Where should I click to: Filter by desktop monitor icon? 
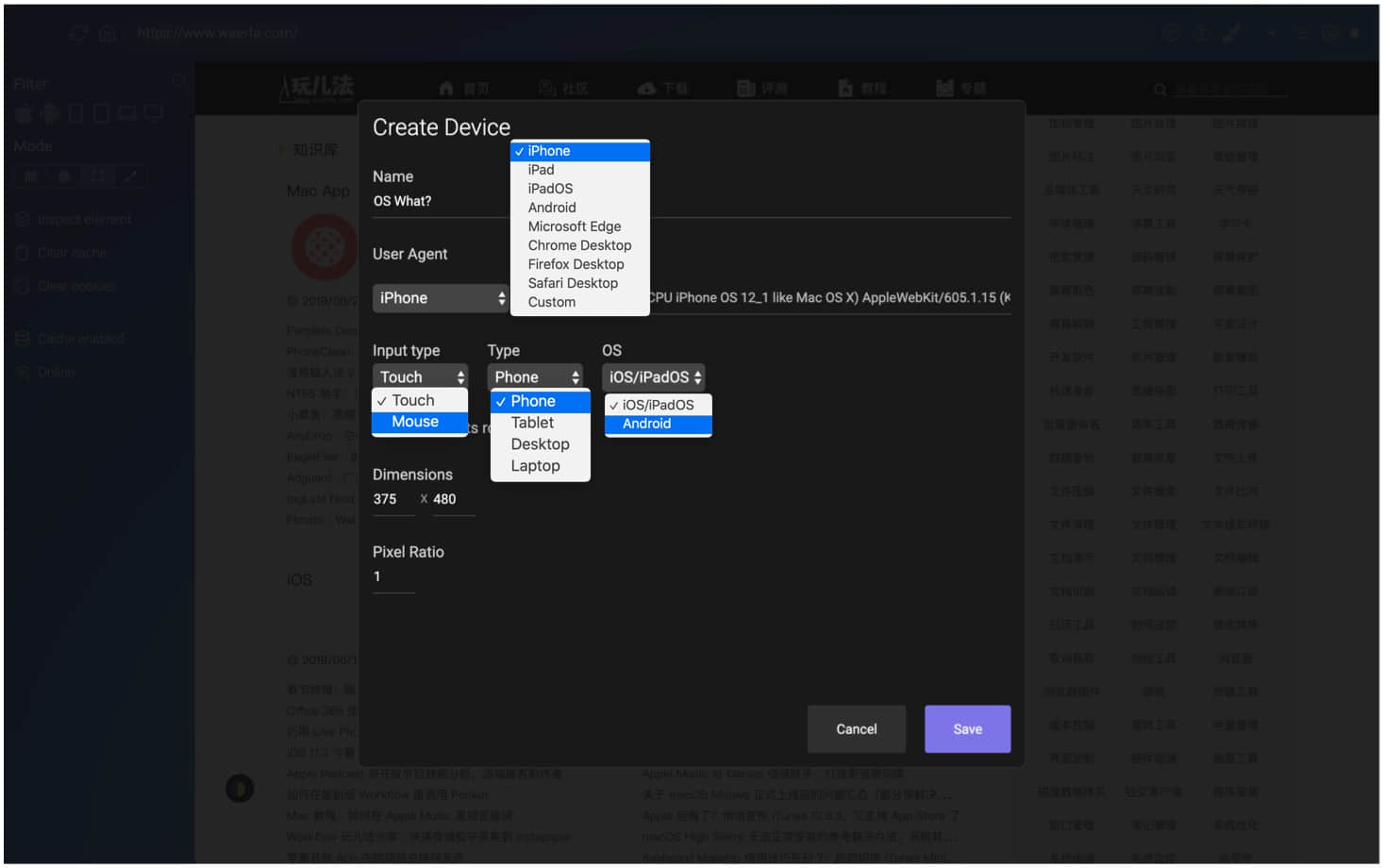point(154,114)
